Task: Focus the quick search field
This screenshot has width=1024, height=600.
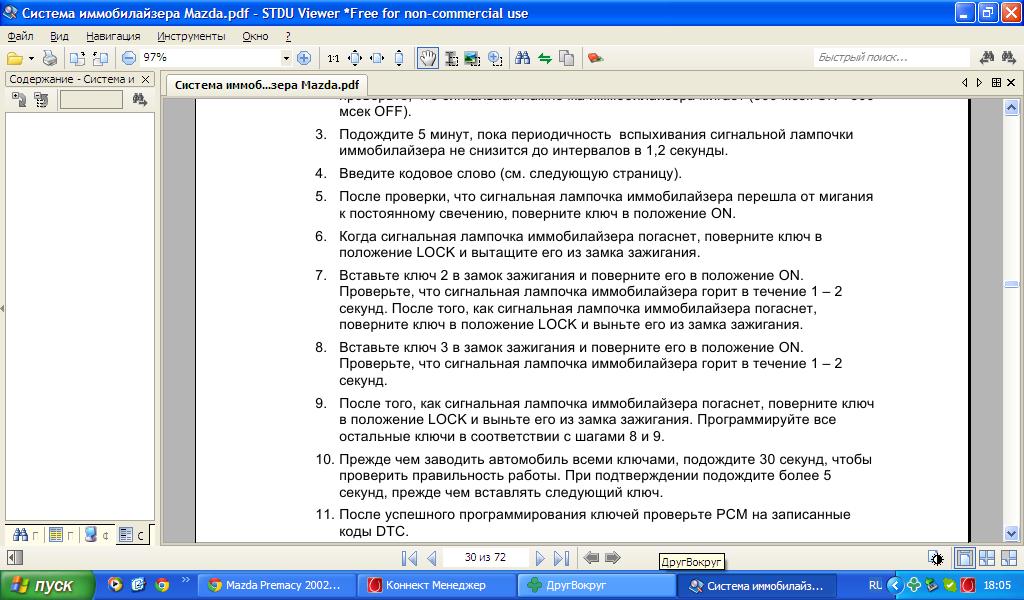Action: click(891, 57)
